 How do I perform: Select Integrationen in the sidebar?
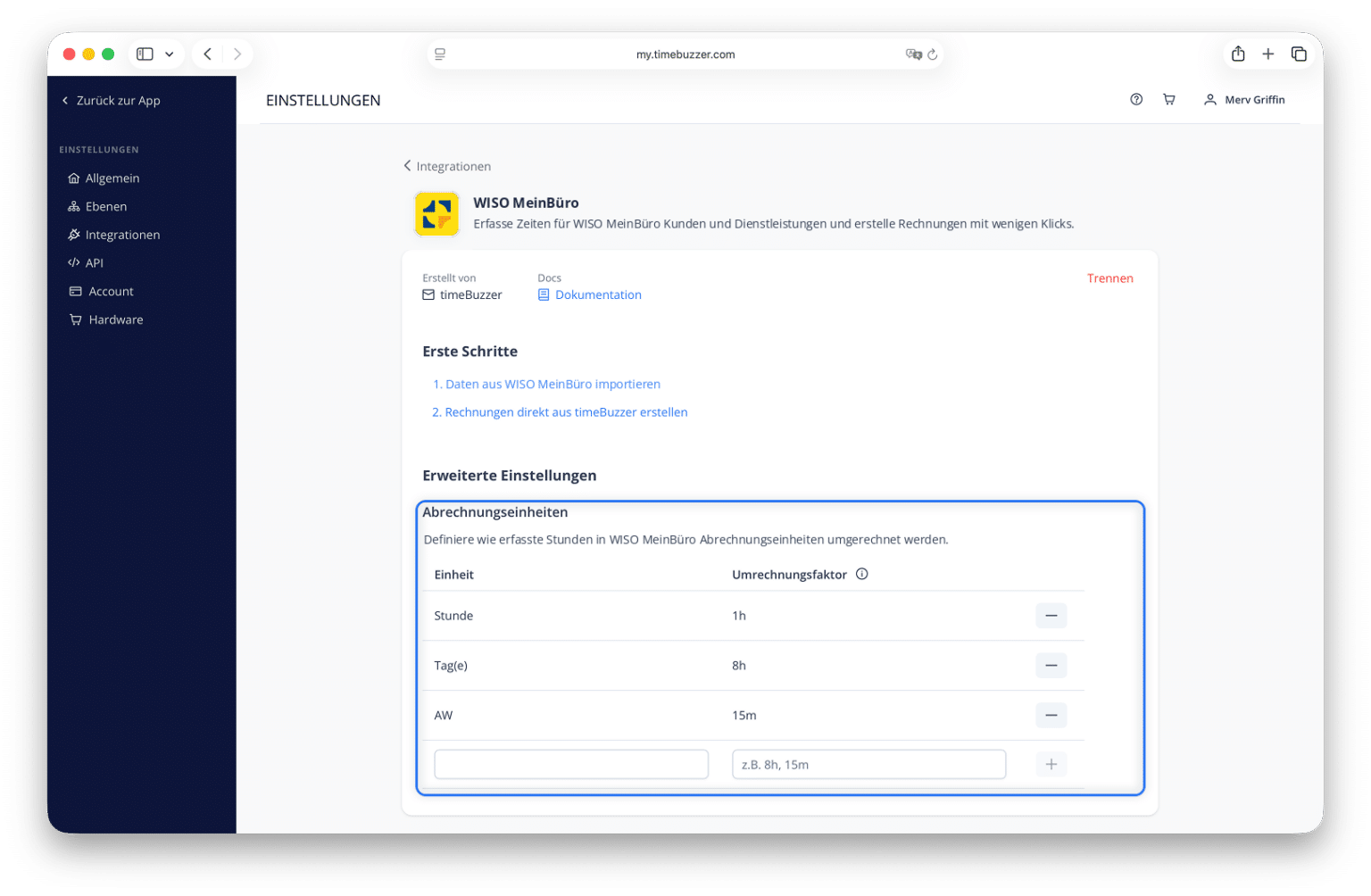coord(114,236)
